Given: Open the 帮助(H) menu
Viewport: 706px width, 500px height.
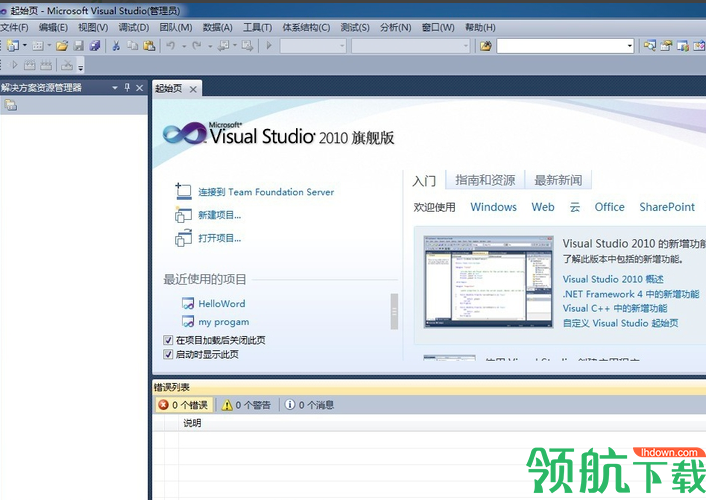Looking at the screenshot, I should click(480, 27).
